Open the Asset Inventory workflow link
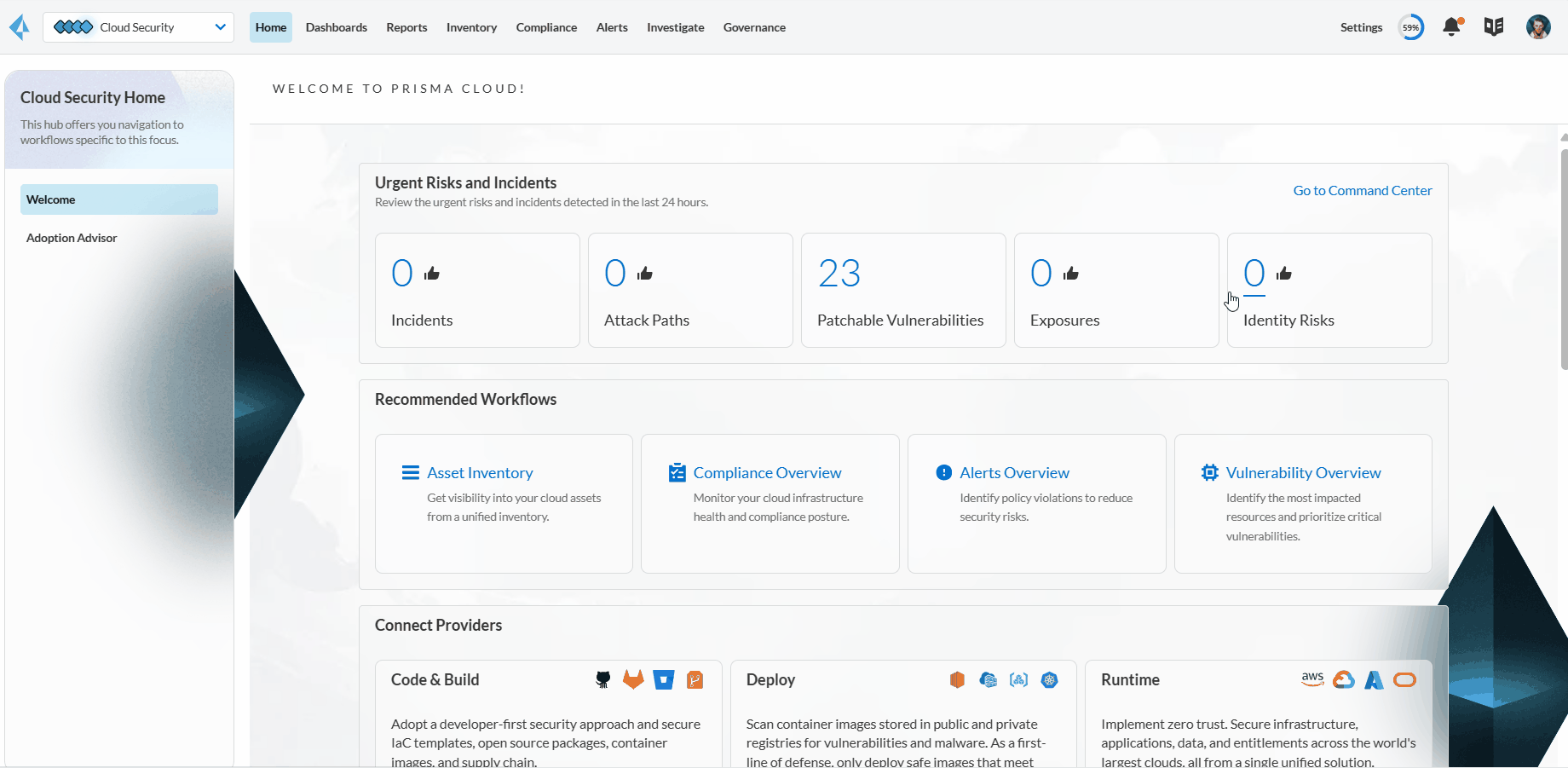1568x768 pixels. (480, 473)
